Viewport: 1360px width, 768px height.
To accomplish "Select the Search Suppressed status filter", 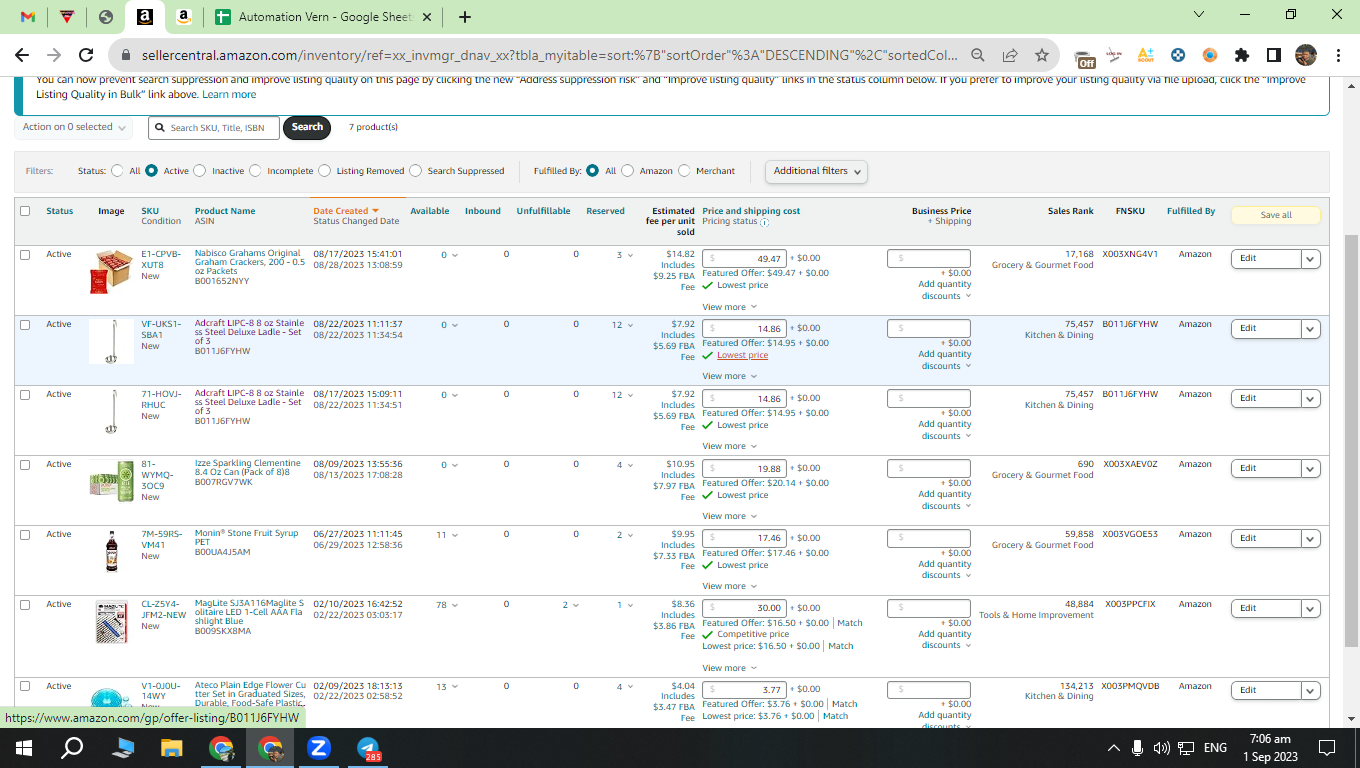I will click(x=415, y=171).
